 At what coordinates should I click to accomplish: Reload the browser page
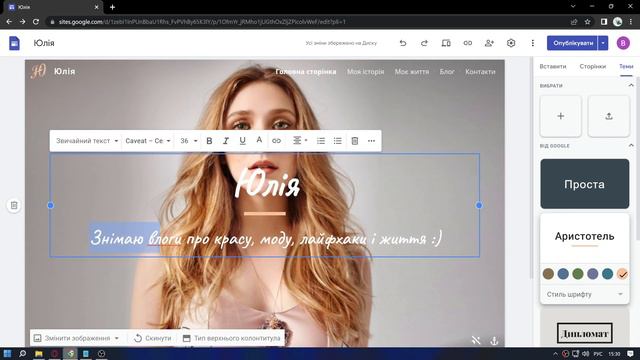[36, 22]
